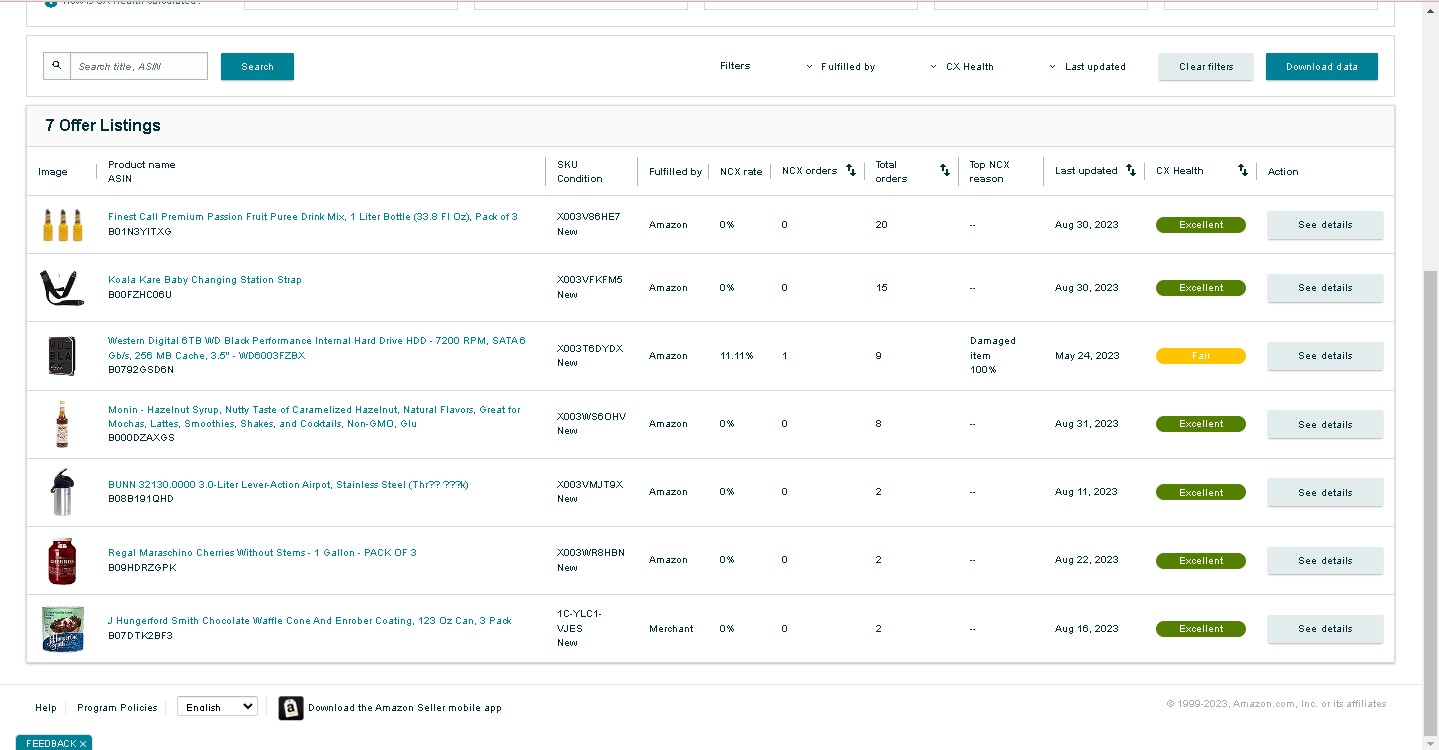1439x750 pixels.
Task: Click the 11.11% NCX rate value
Action: (x=737, y=356)
